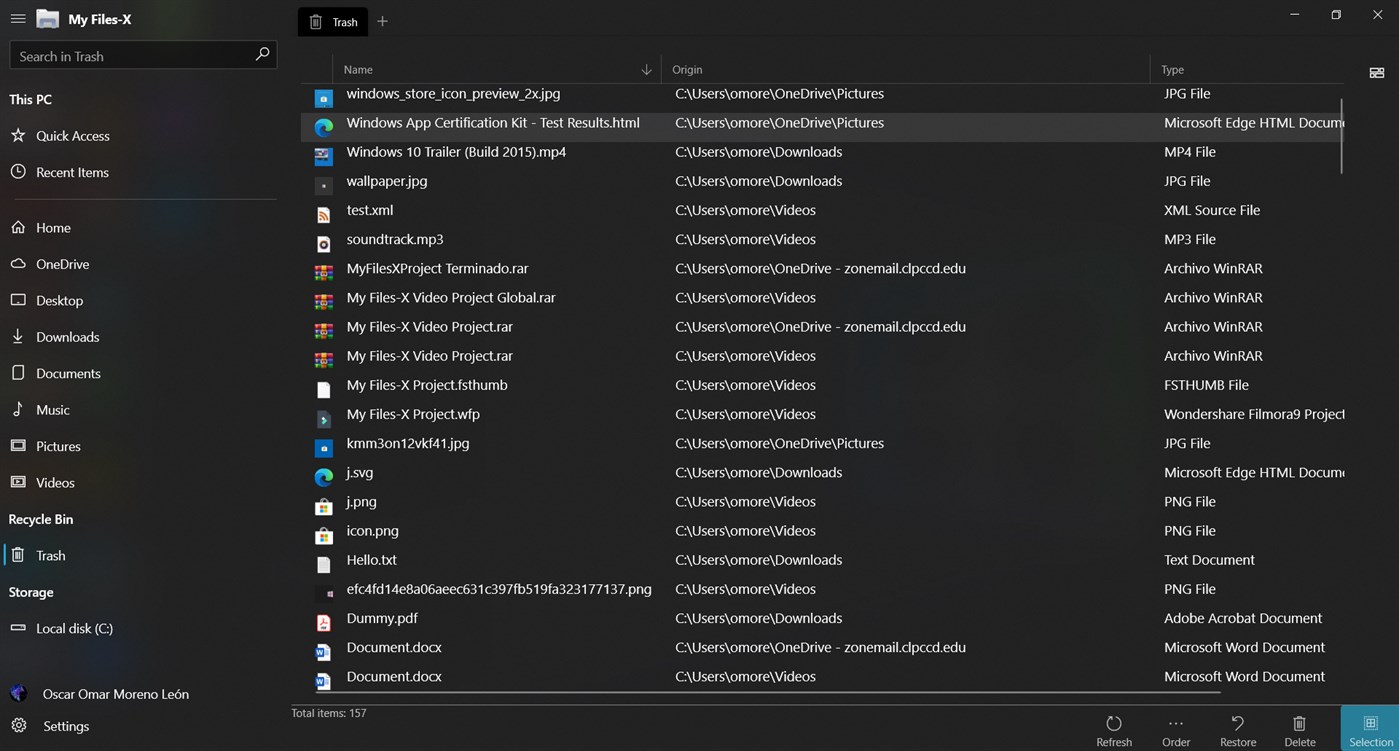This screenshot has height=751, width=1399.
Task: Expand the navigation hamburger menu
Action: (17, 18)
